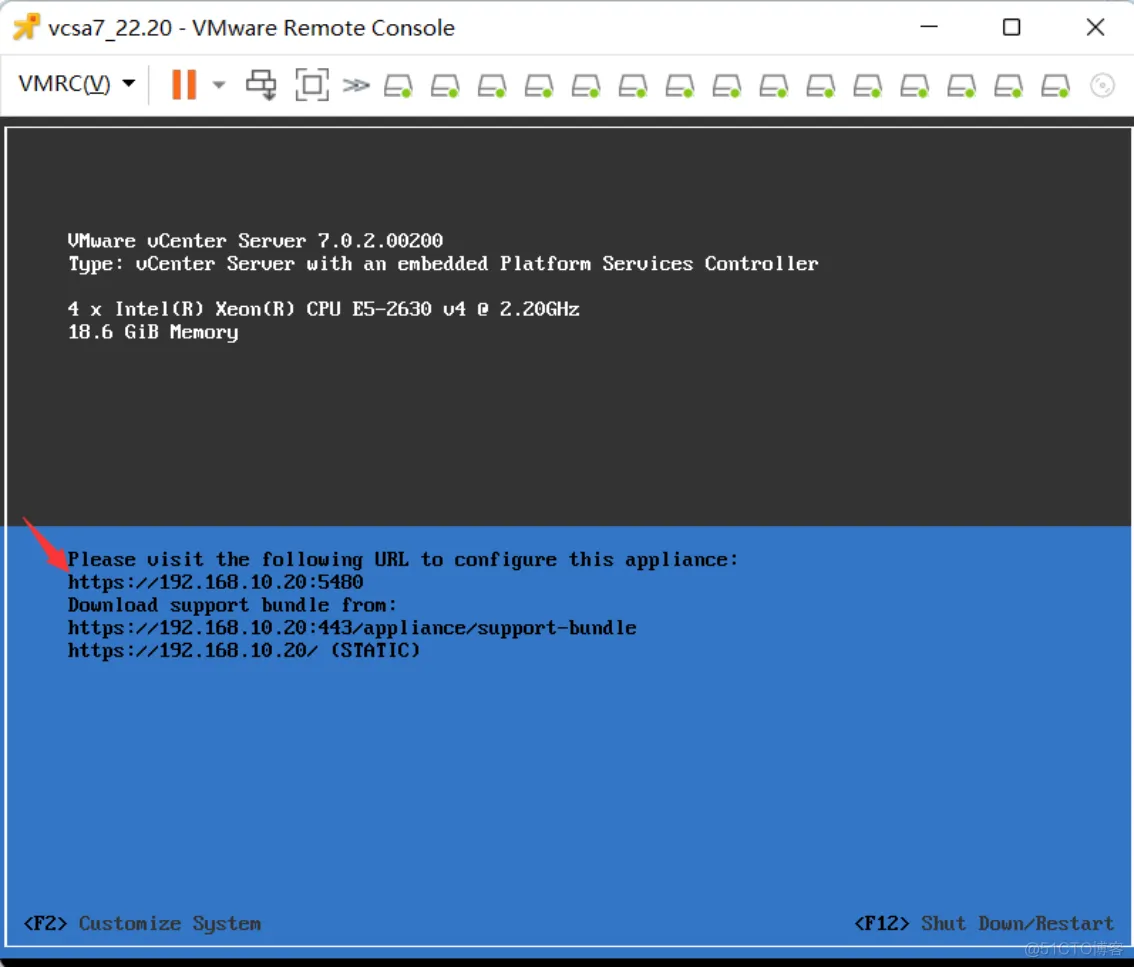Click the 'Download support bundle from:' text
The image size is (1134, 968).
[x=232, y=605]
